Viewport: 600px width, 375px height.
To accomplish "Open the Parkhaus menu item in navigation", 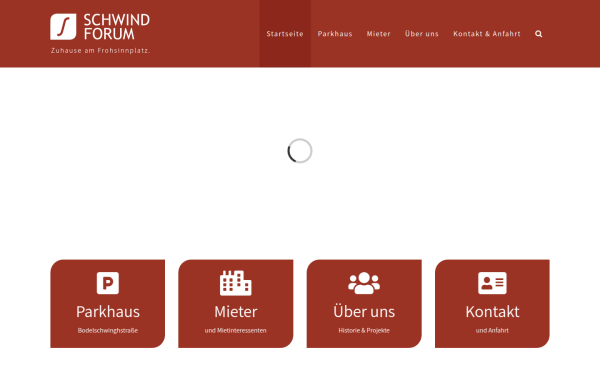I will 335,34.
